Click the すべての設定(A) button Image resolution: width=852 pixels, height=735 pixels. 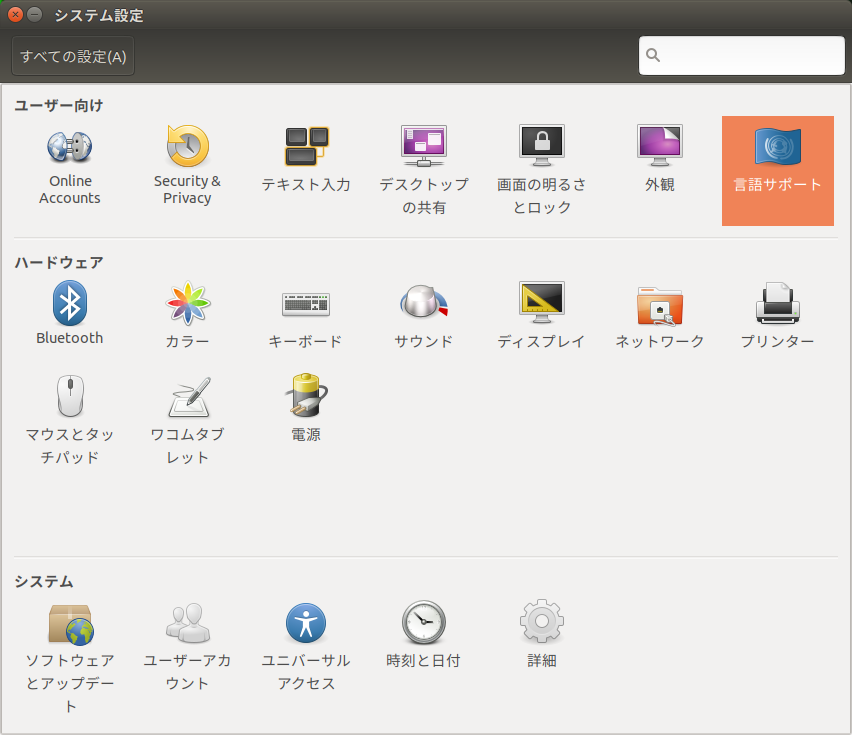point(73,56)
